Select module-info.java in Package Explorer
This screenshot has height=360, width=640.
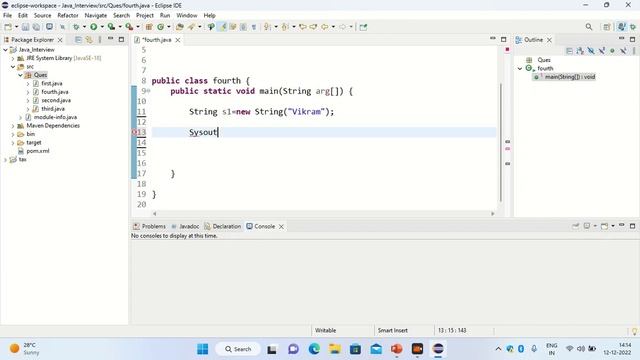pos(55,117)
